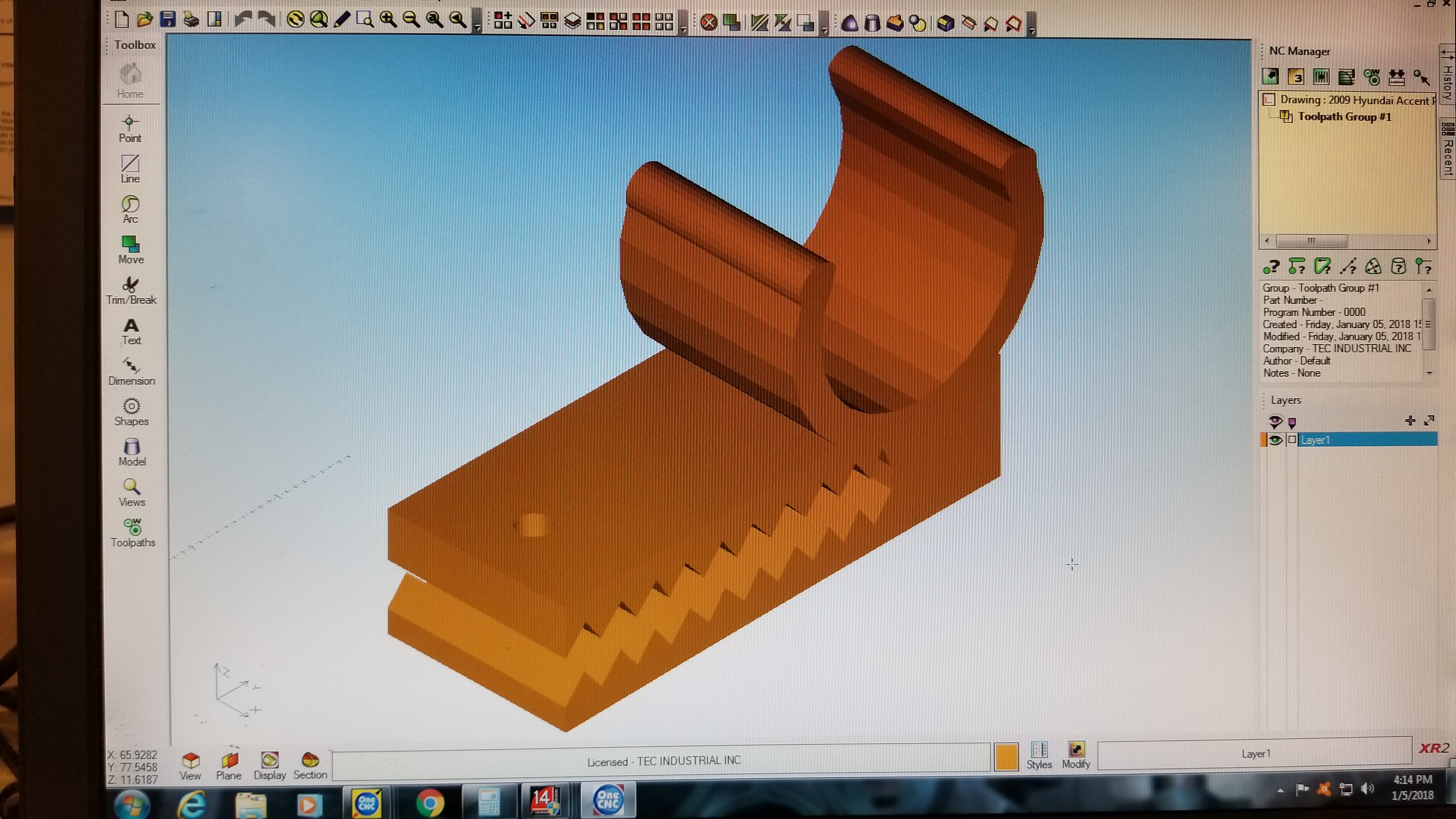Open the Model tool in Toolbox
Screen dimensions: 1456x819
132,453
